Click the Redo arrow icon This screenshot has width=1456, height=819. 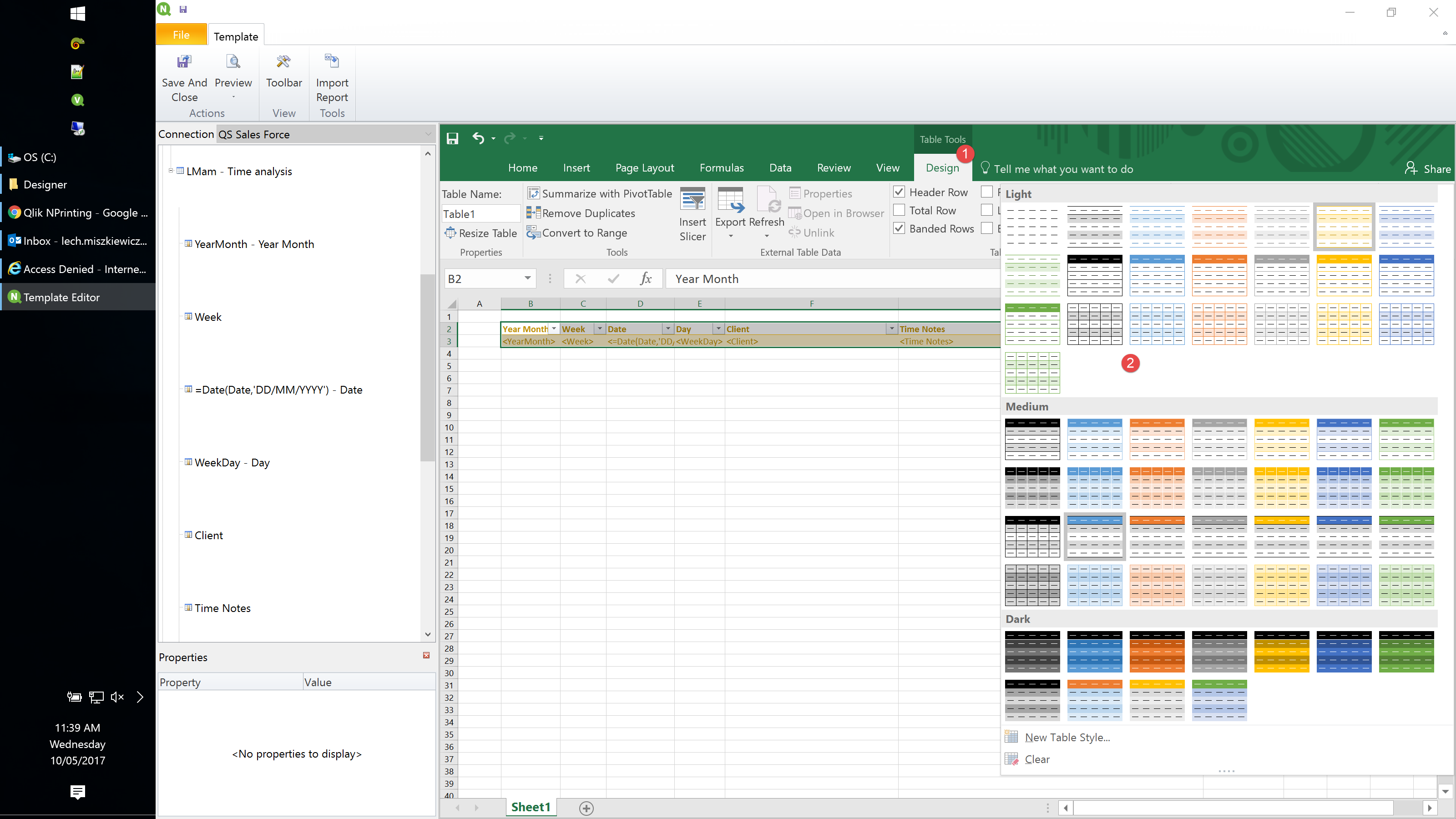point(510,138)
